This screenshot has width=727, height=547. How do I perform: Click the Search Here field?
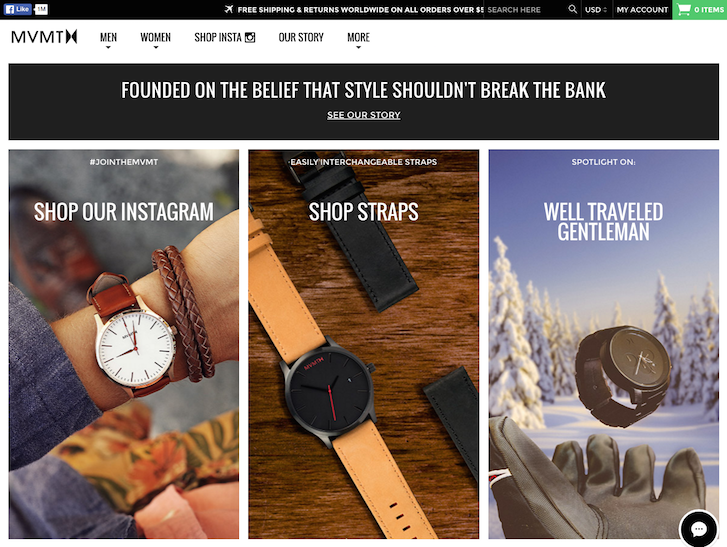[526, 9]
